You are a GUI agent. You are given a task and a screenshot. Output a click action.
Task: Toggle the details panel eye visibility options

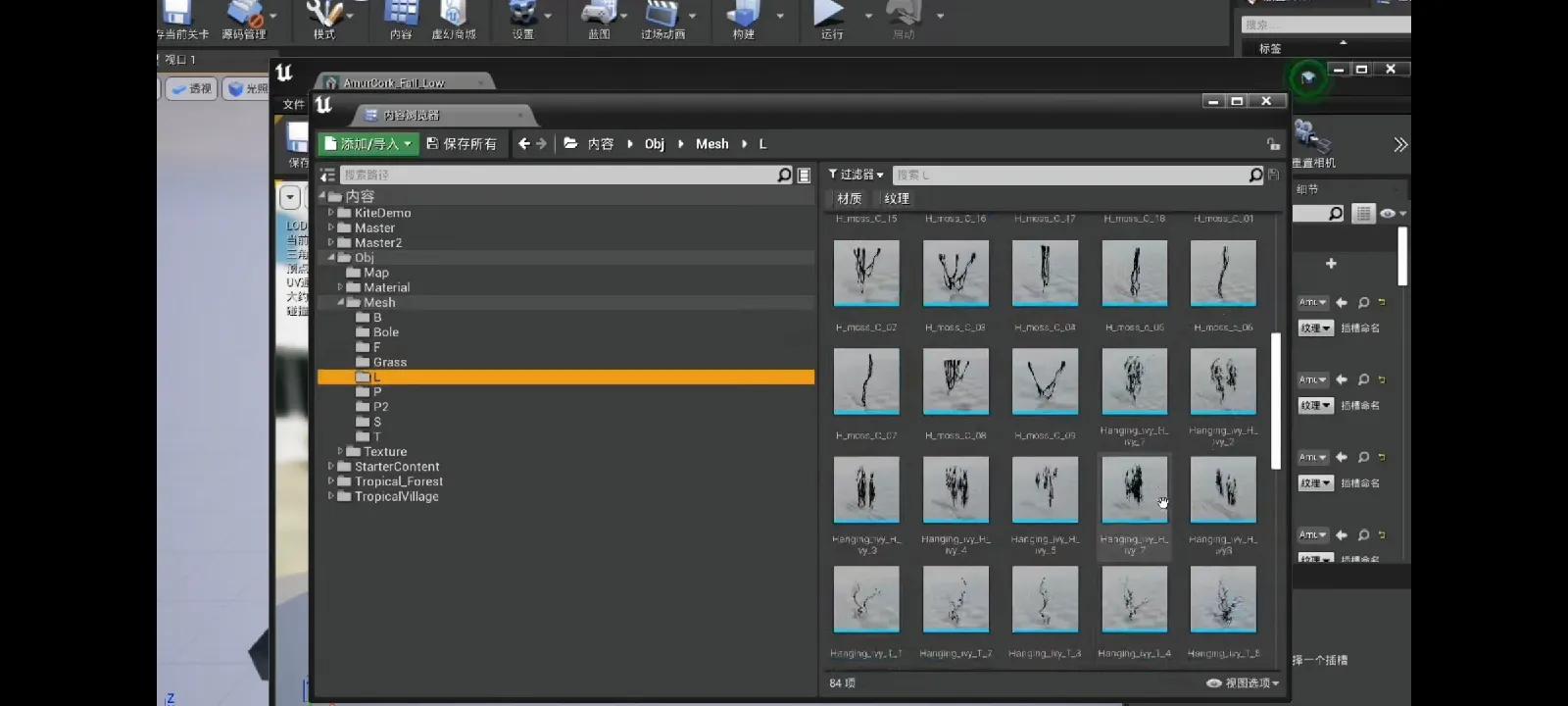point(1388,214)
